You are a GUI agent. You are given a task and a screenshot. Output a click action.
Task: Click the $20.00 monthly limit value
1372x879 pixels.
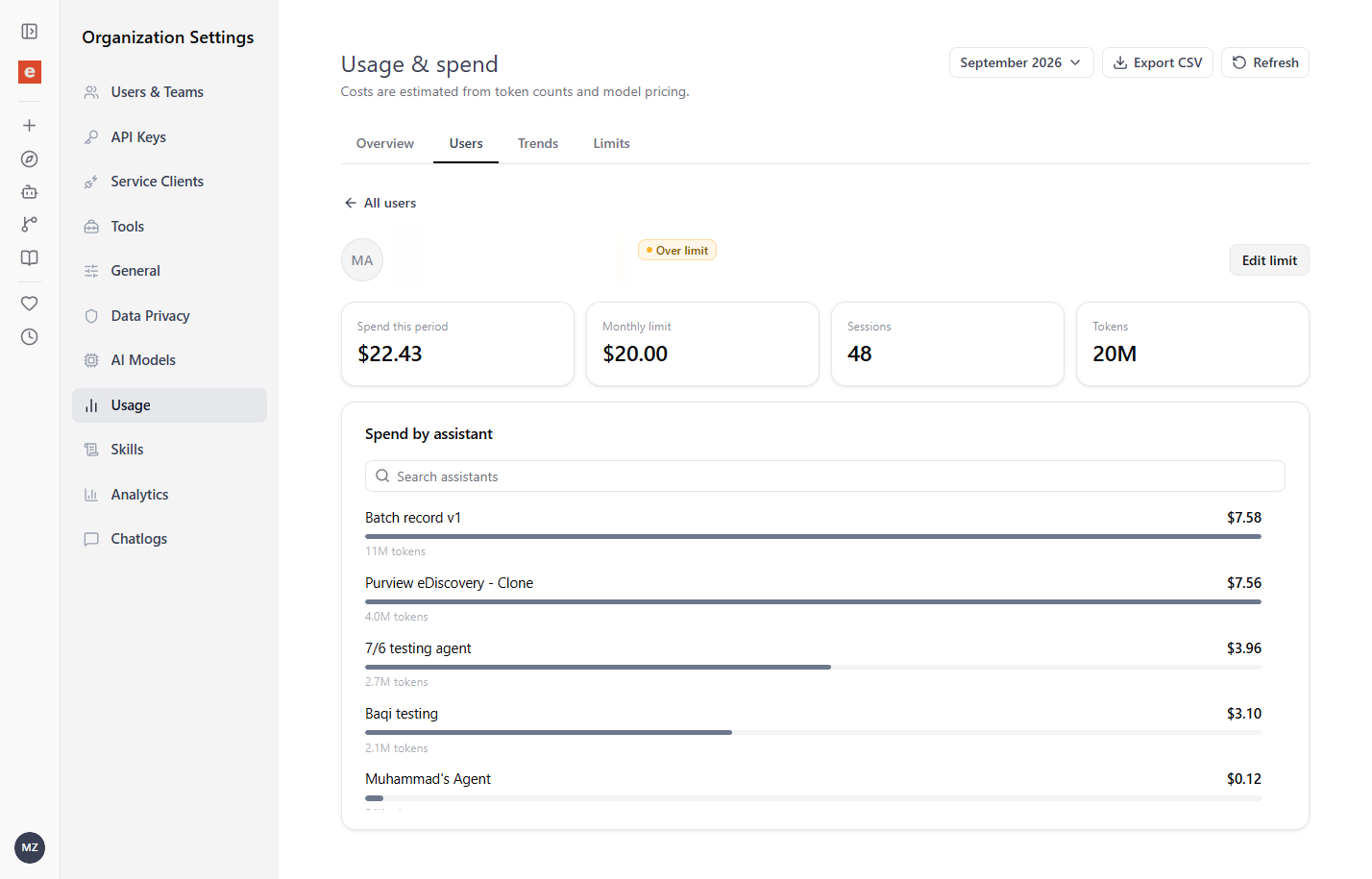coord(635,354)
